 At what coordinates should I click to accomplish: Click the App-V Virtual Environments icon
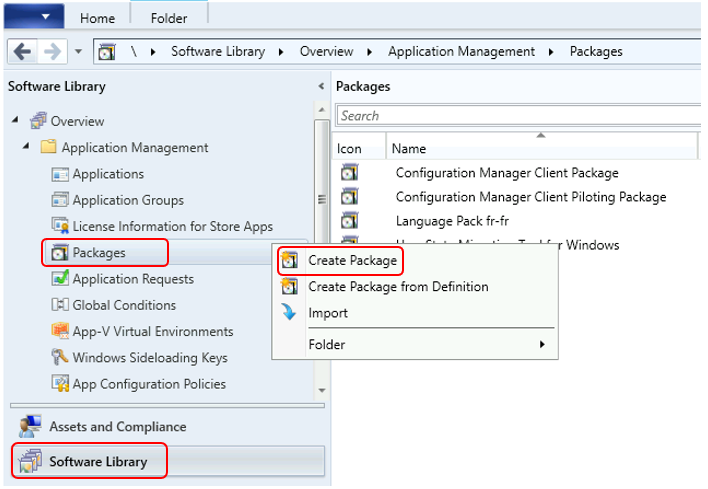click(x=60, y=331)
